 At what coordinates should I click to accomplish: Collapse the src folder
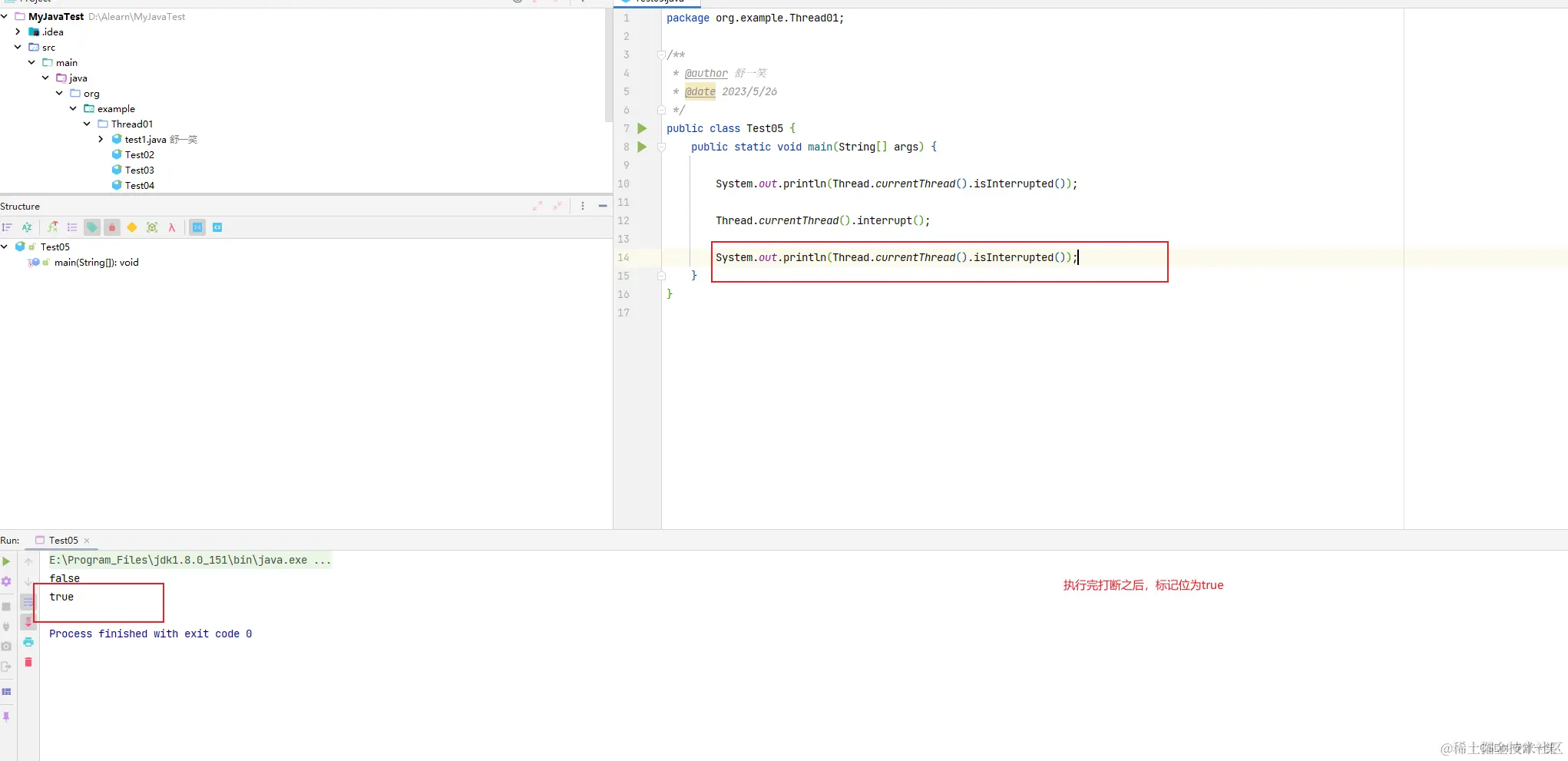tap(18, 47)
